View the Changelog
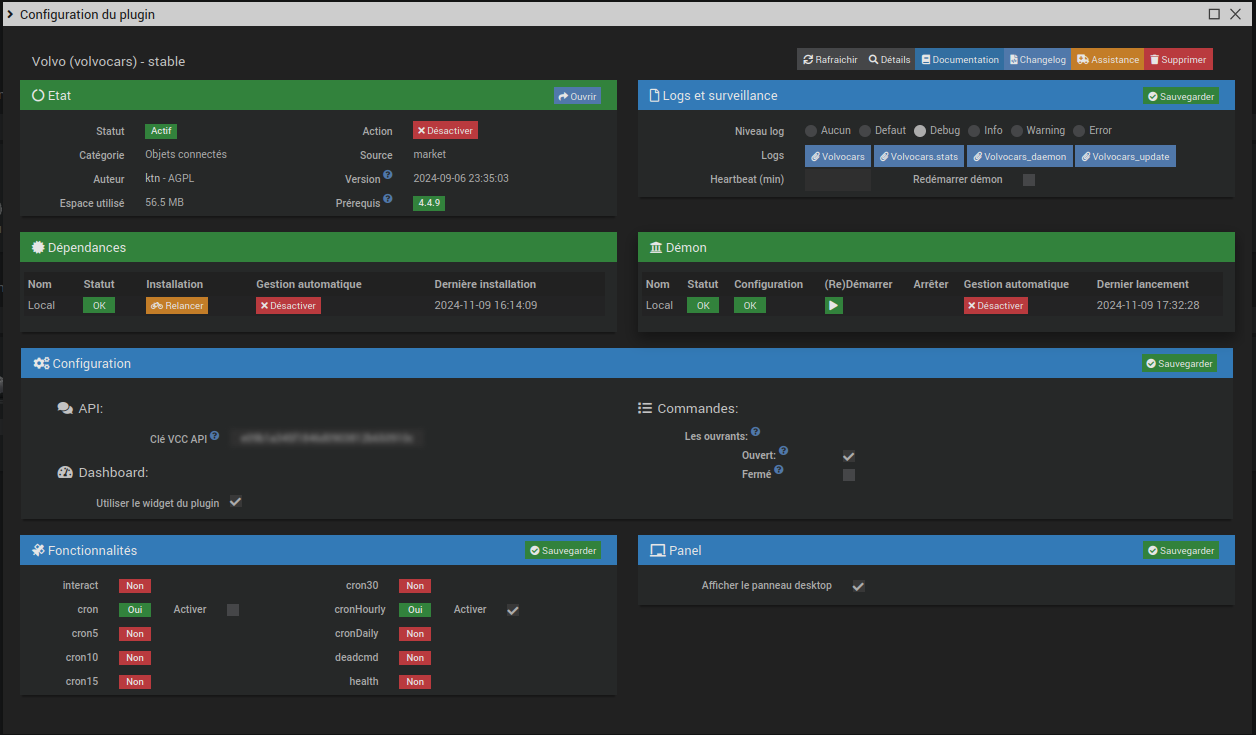Image resolution: width=1256 pixels, height=735 pixels. pos(1038,60)
